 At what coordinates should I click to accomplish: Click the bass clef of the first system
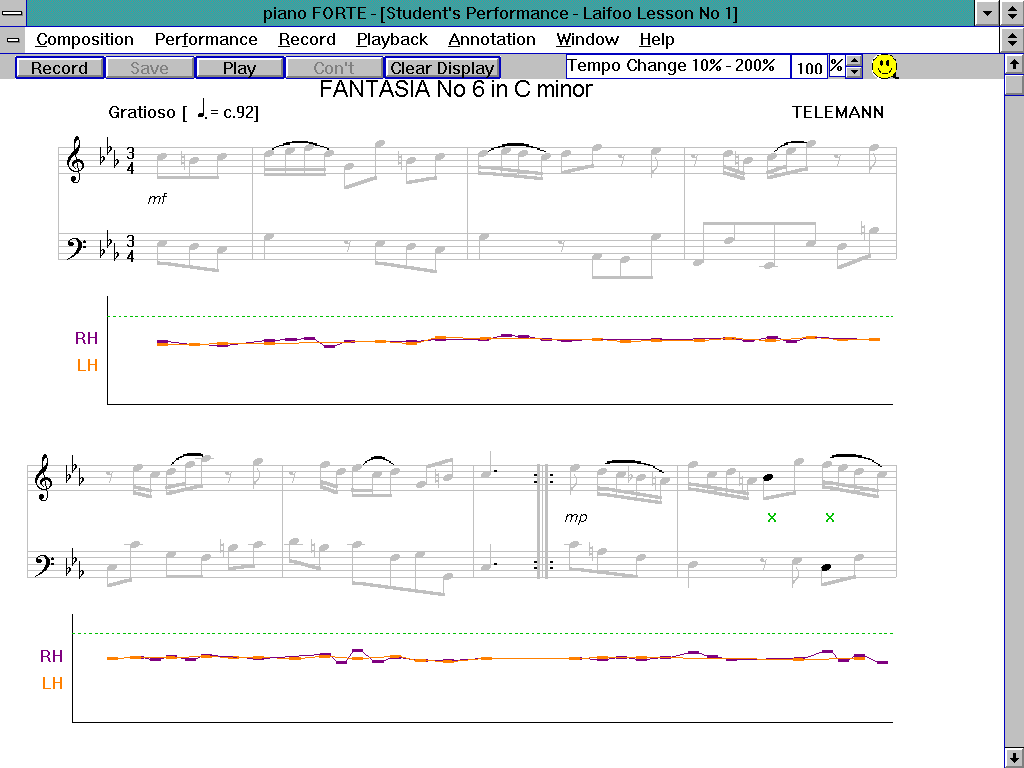pyautogui.click(x=76, y=248)
